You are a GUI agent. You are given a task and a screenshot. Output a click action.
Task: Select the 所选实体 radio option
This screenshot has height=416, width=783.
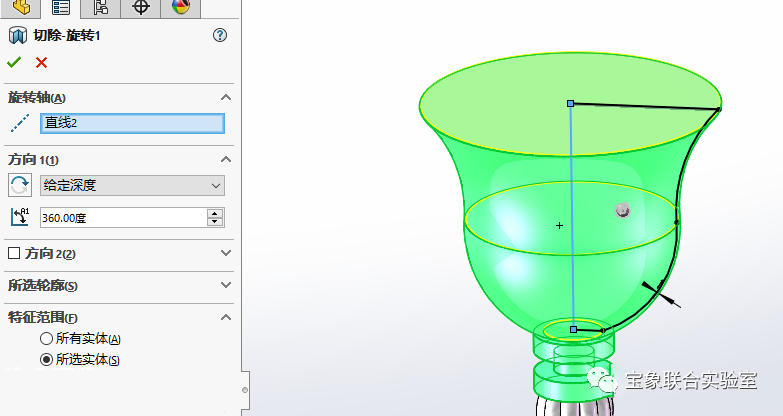pyautogui.click(x=46, y=360)
